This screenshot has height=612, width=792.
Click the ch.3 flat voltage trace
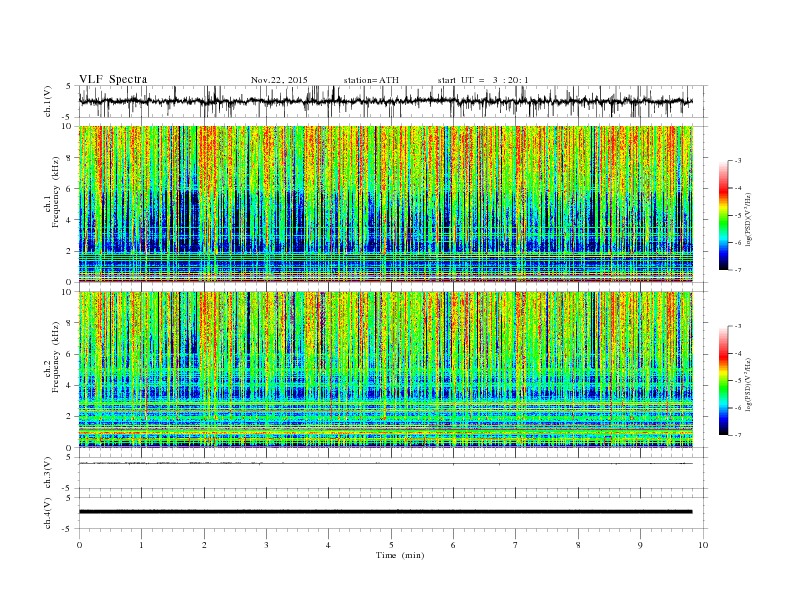click(386, 463)
